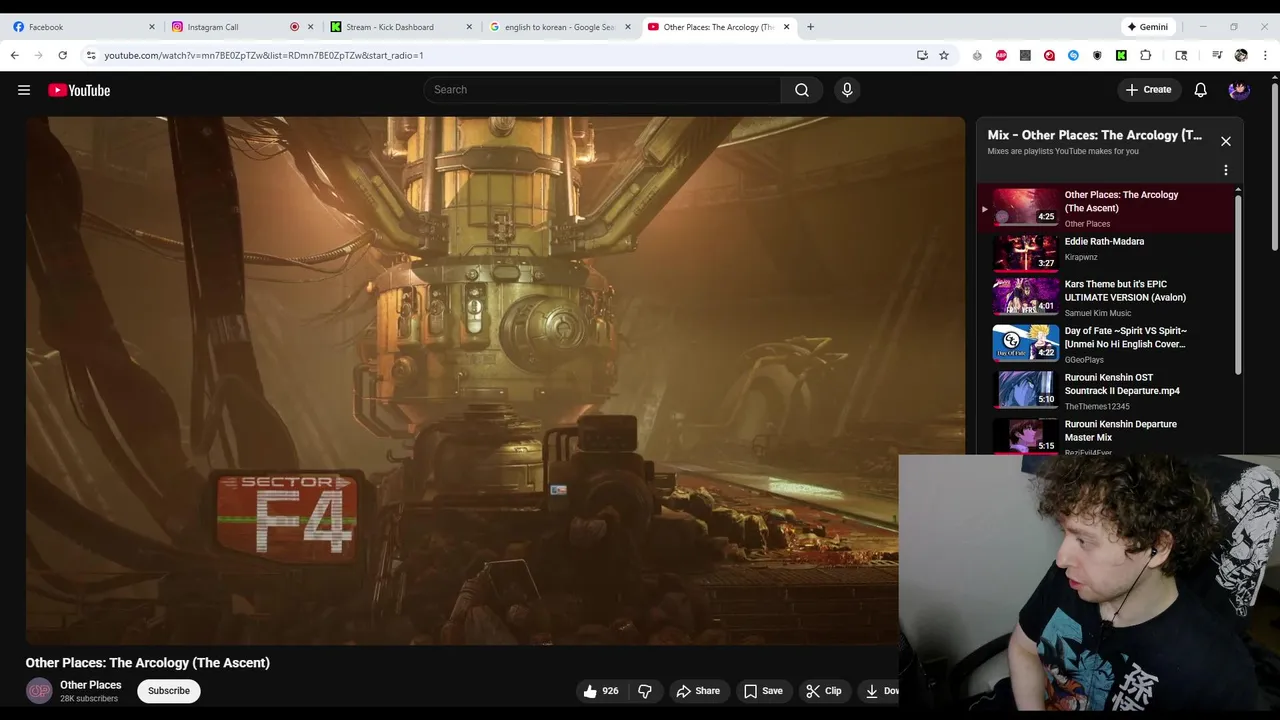Click current playing item Other Places: The Arcology
The width and height of the screenshot is (1280, 720).
pyautogui.click(x=1104, y=208)
